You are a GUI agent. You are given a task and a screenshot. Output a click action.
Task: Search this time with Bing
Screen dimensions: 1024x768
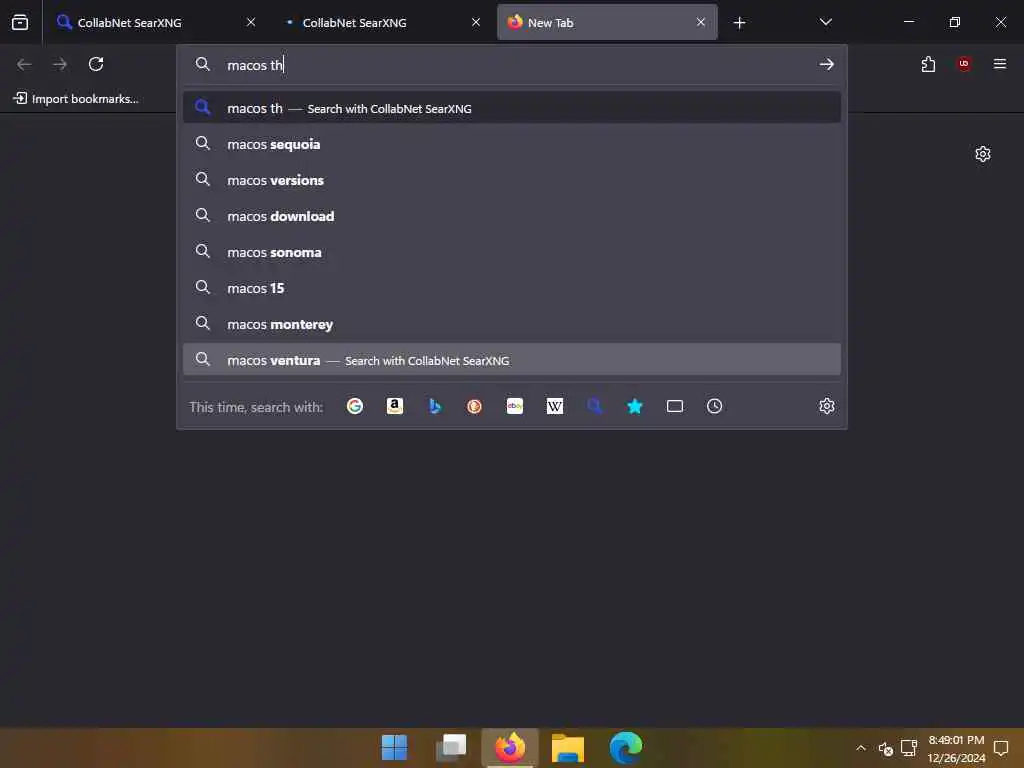click(x=435, y=406)
